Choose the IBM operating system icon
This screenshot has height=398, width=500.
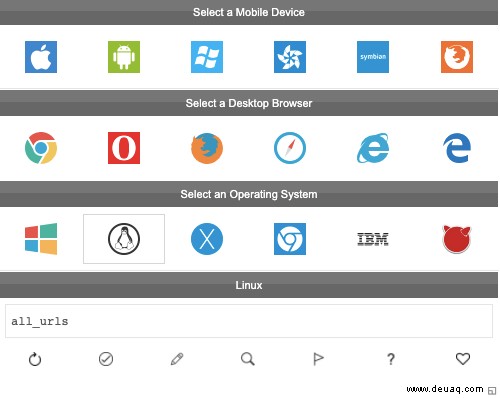pyautogui.click(x=373, y=239)
